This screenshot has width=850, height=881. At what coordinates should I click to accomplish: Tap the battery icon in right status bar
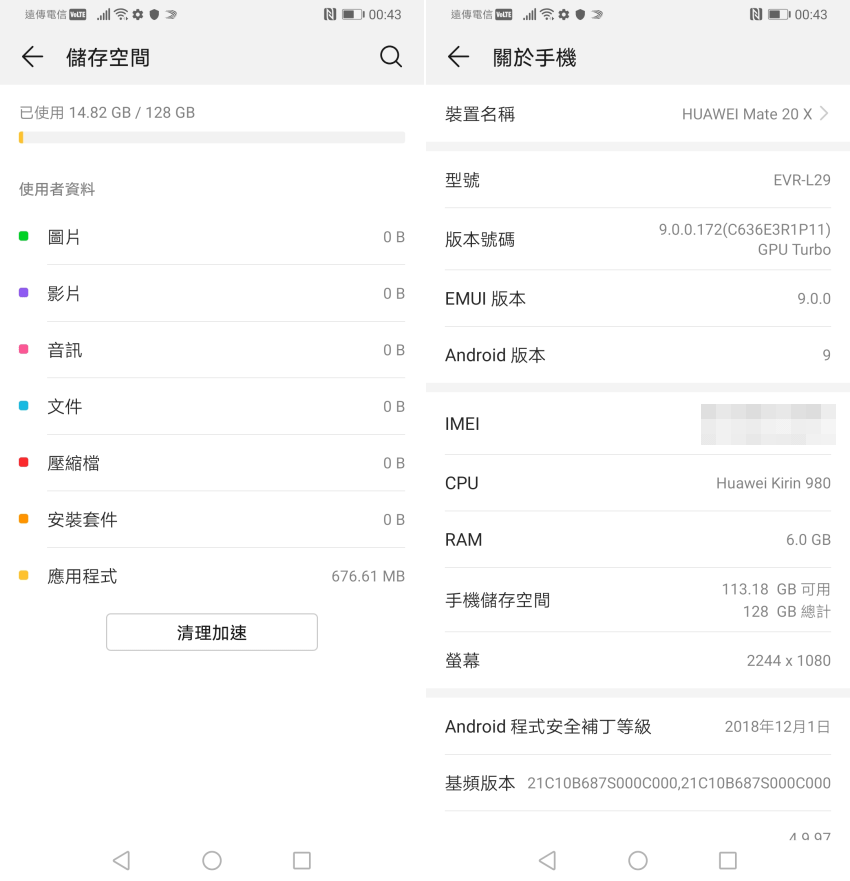pyautogui.click(x=779, y=15)
